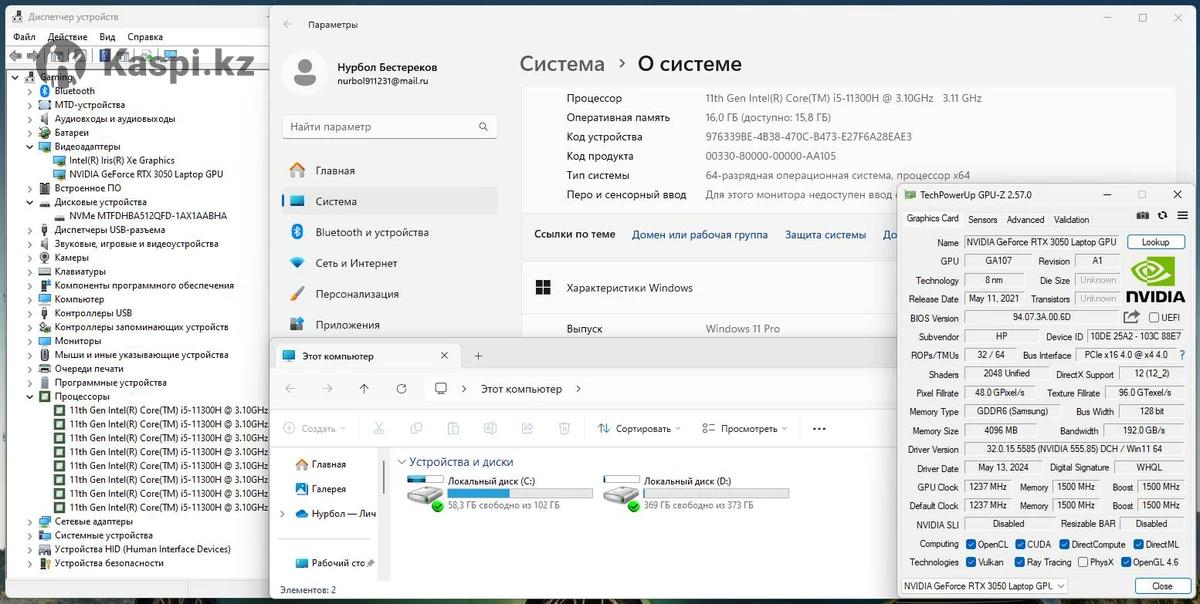Click the BIOS export icon in GPU-Z
The width and height of the screenshot is (1200, 604).
tap(1132, 318)
